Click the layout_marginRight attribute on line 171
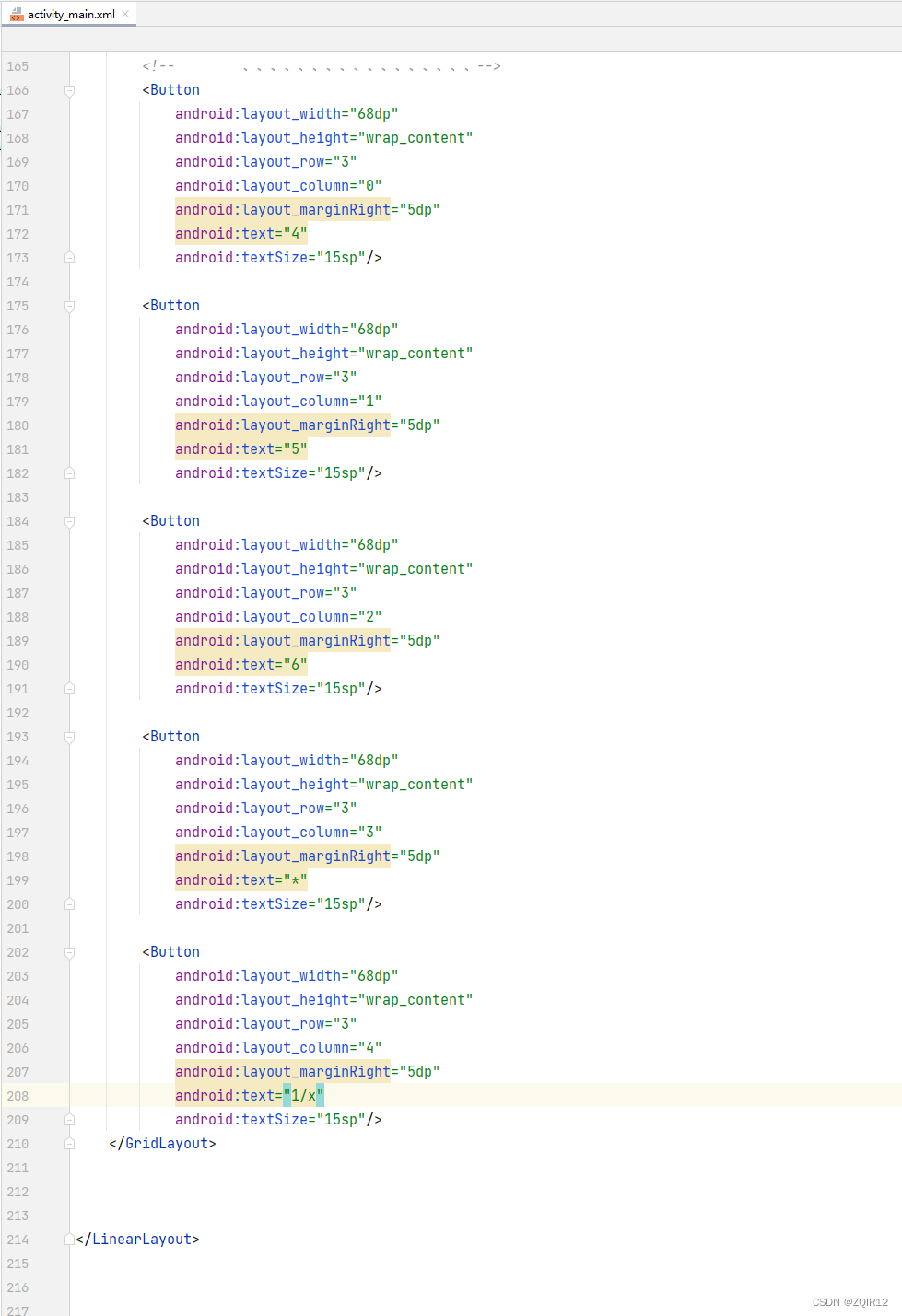The image size is (902, 1316). click(308, 210)
